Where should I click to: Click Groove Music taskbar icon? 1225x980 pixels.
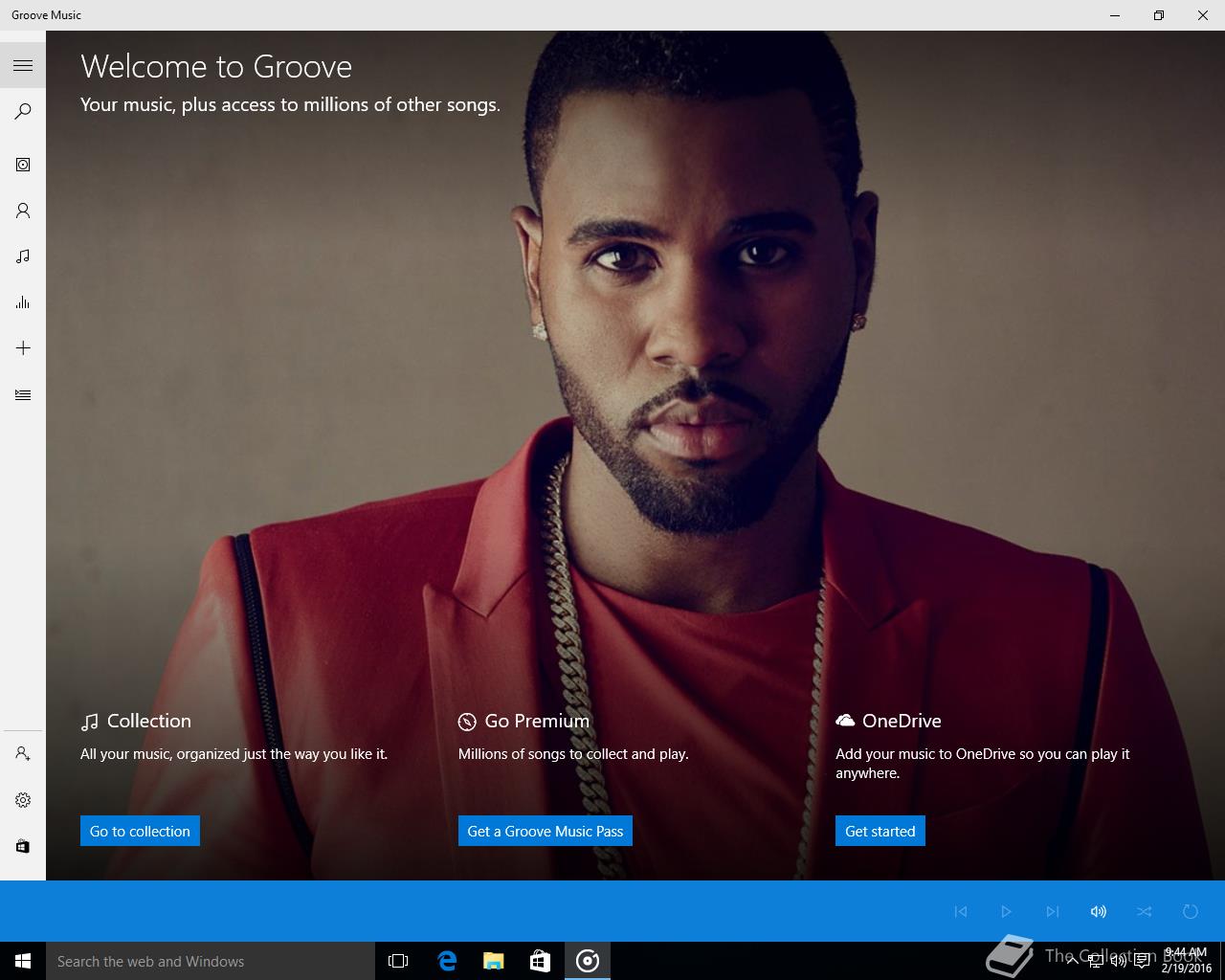click(x=588, y=961)
